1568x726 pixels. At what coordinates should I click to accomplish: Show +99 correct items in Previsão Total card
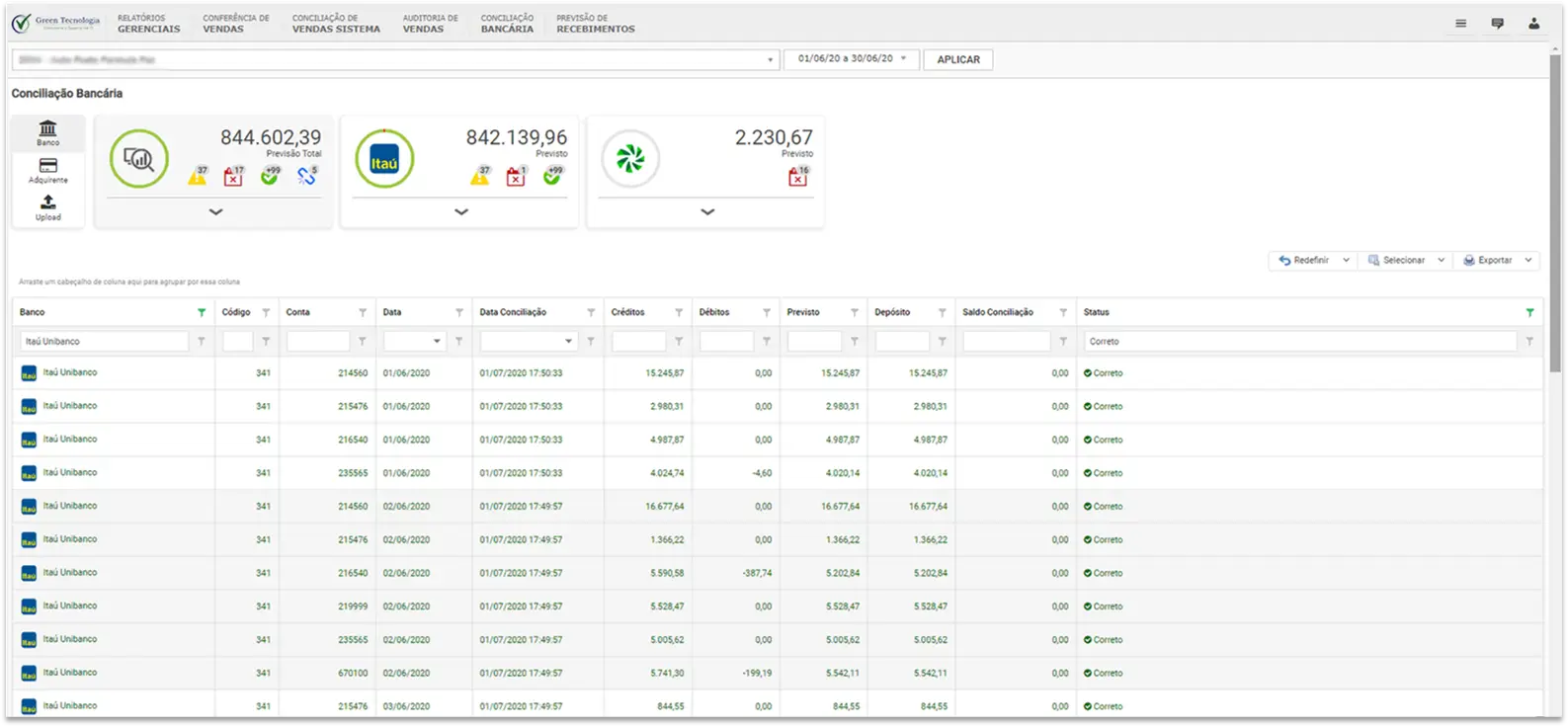pos(270,176)
